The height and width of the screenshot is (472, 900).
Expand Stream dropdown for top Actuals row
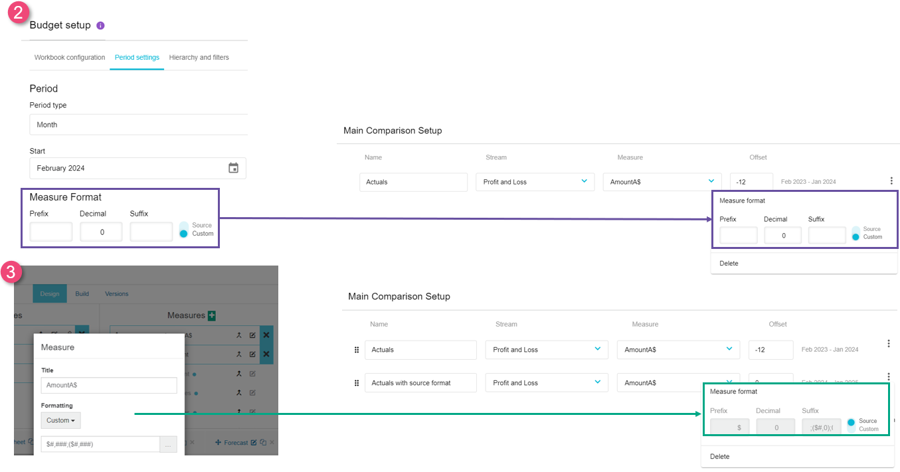(x=584, y=182)
